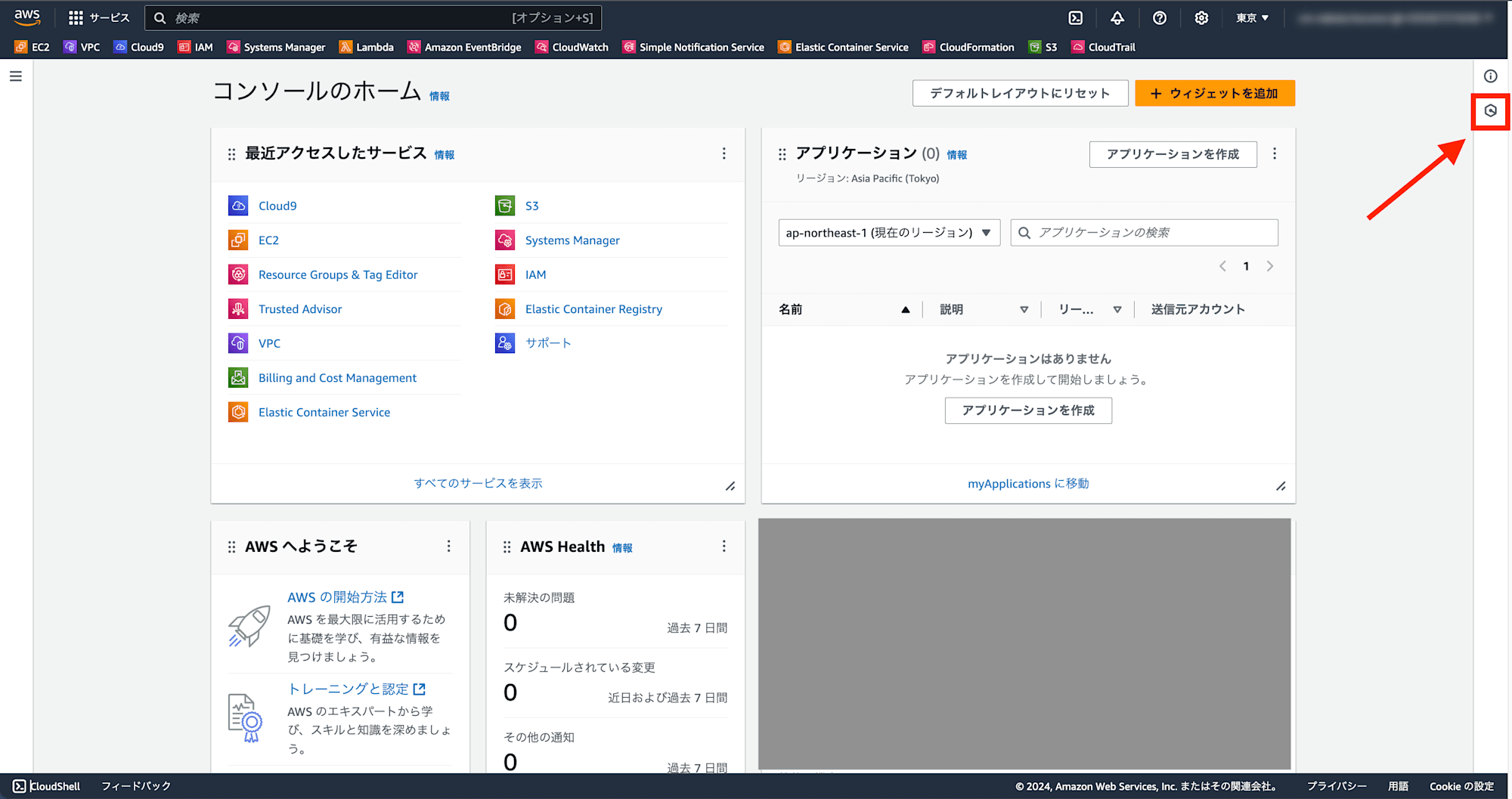Open the AWS の開始方法 external link

coord(345,597)
